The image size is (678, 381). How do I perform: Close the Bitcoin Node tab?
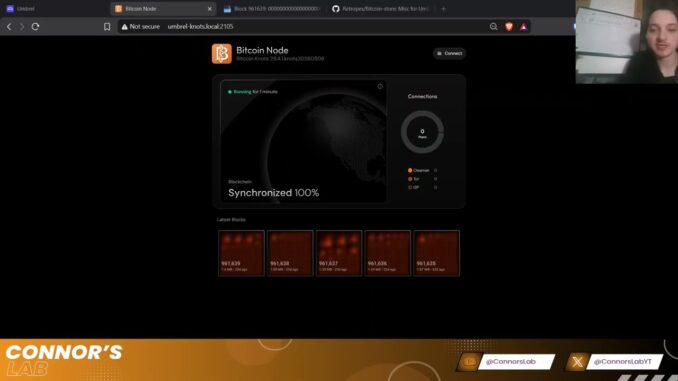pyautogui.click(x=210, y=9)
